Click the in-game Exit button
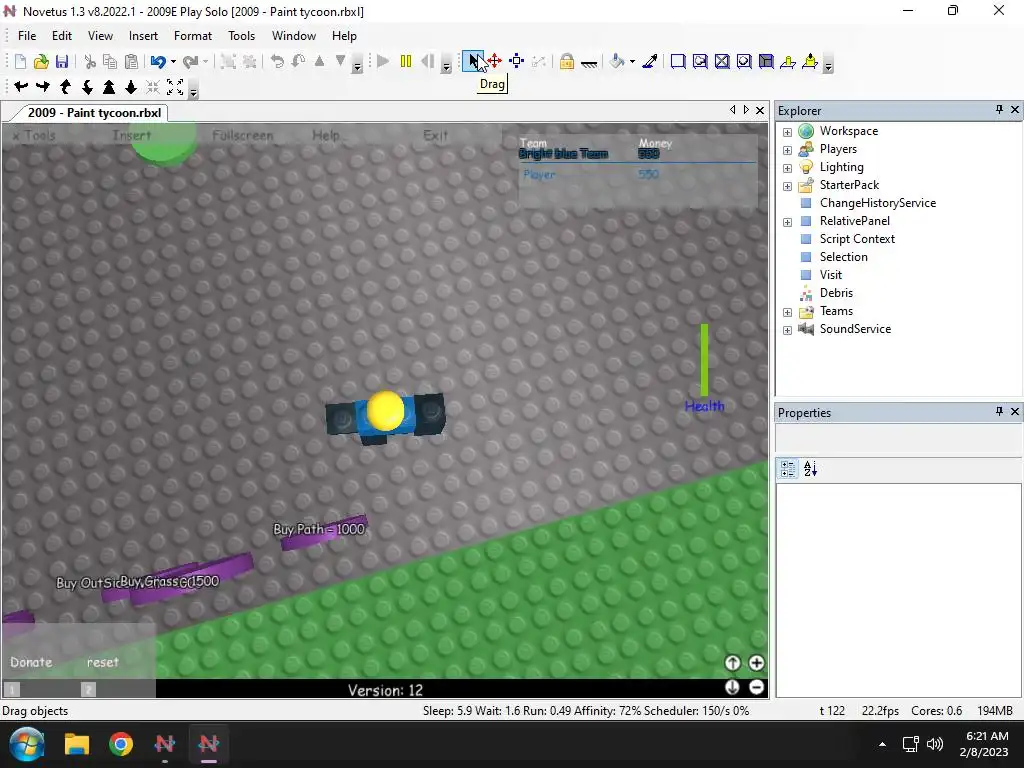Viewport: 1024px width, 768px height. pos(435,135)
